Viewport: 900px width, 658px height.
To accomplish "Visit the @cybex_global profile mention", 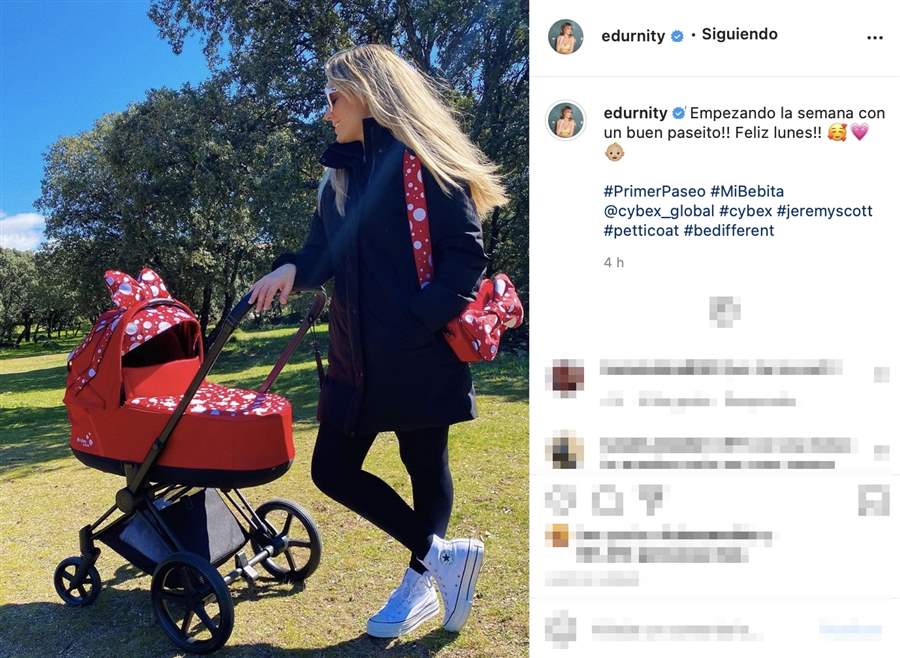I will pyautogui.click(x=659, y=211).
